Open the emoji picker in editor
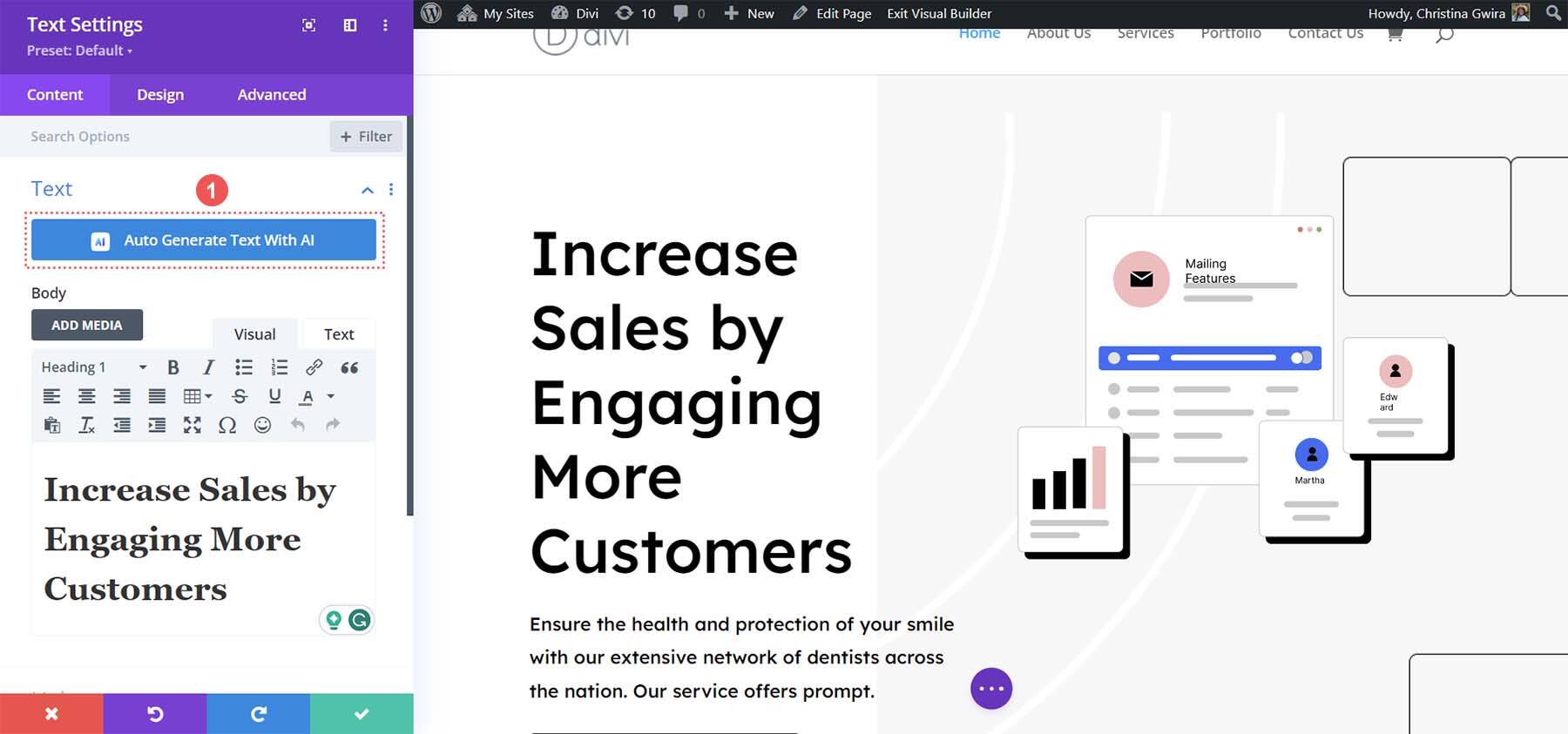Image resolution: width=1568 pixels, height=734 pixels. [x=262, y=425]
